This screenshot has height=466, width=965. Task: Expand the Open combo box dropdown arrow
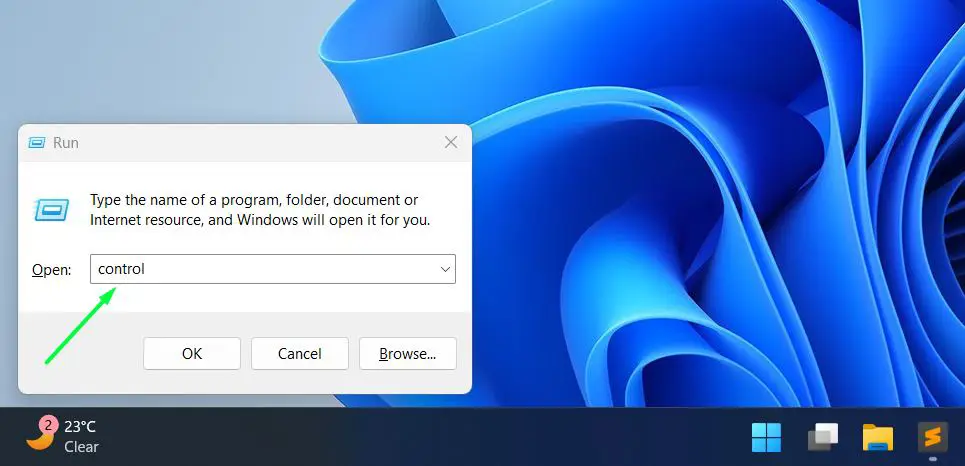446,269
